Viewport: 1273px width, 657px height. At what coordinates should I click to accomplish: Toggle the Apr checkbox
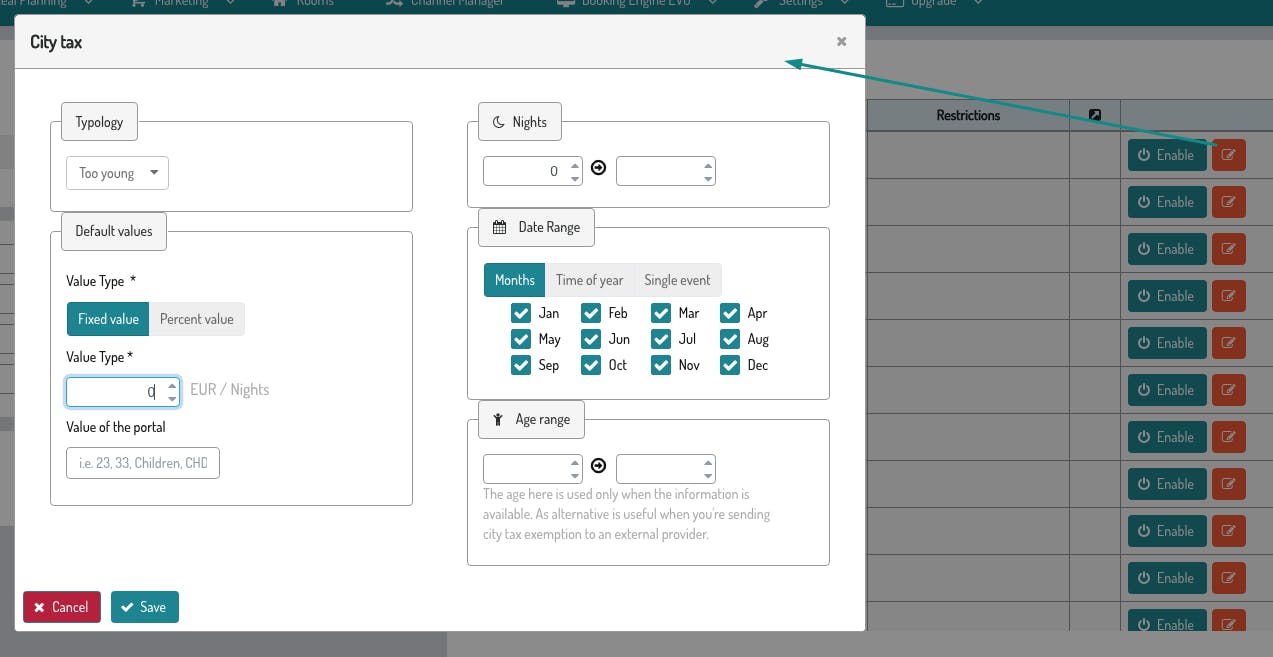click(x=730, y=313)
